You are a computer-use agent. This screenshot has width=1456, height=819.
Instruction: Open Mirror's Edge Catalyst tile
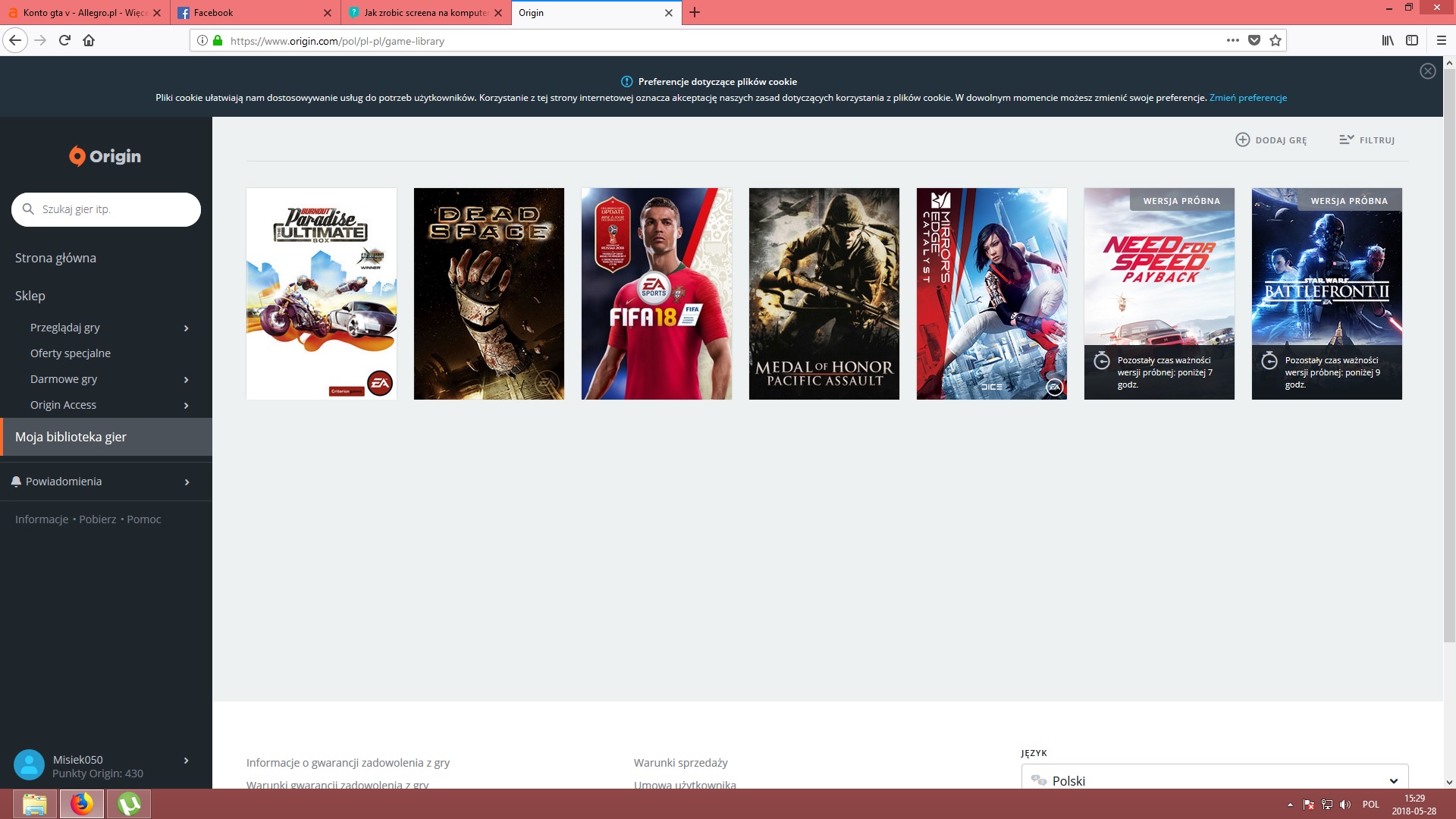click(x=992, y=293)
